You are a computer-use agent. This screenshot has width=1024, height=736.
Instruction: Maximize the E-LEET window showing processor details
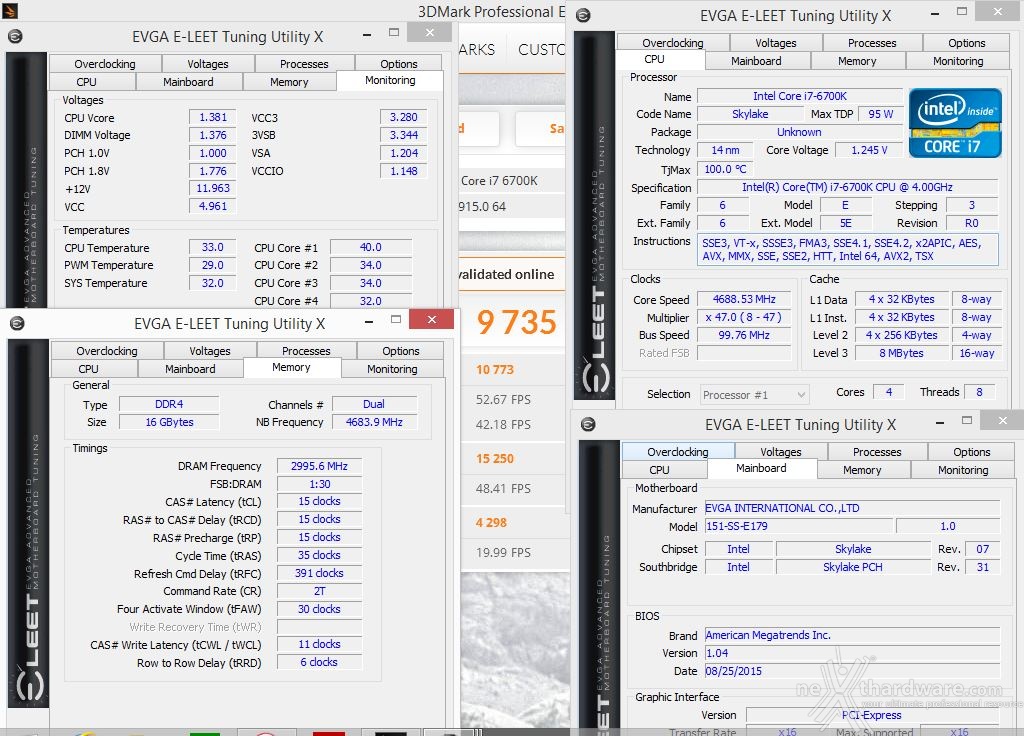[961, 12]
